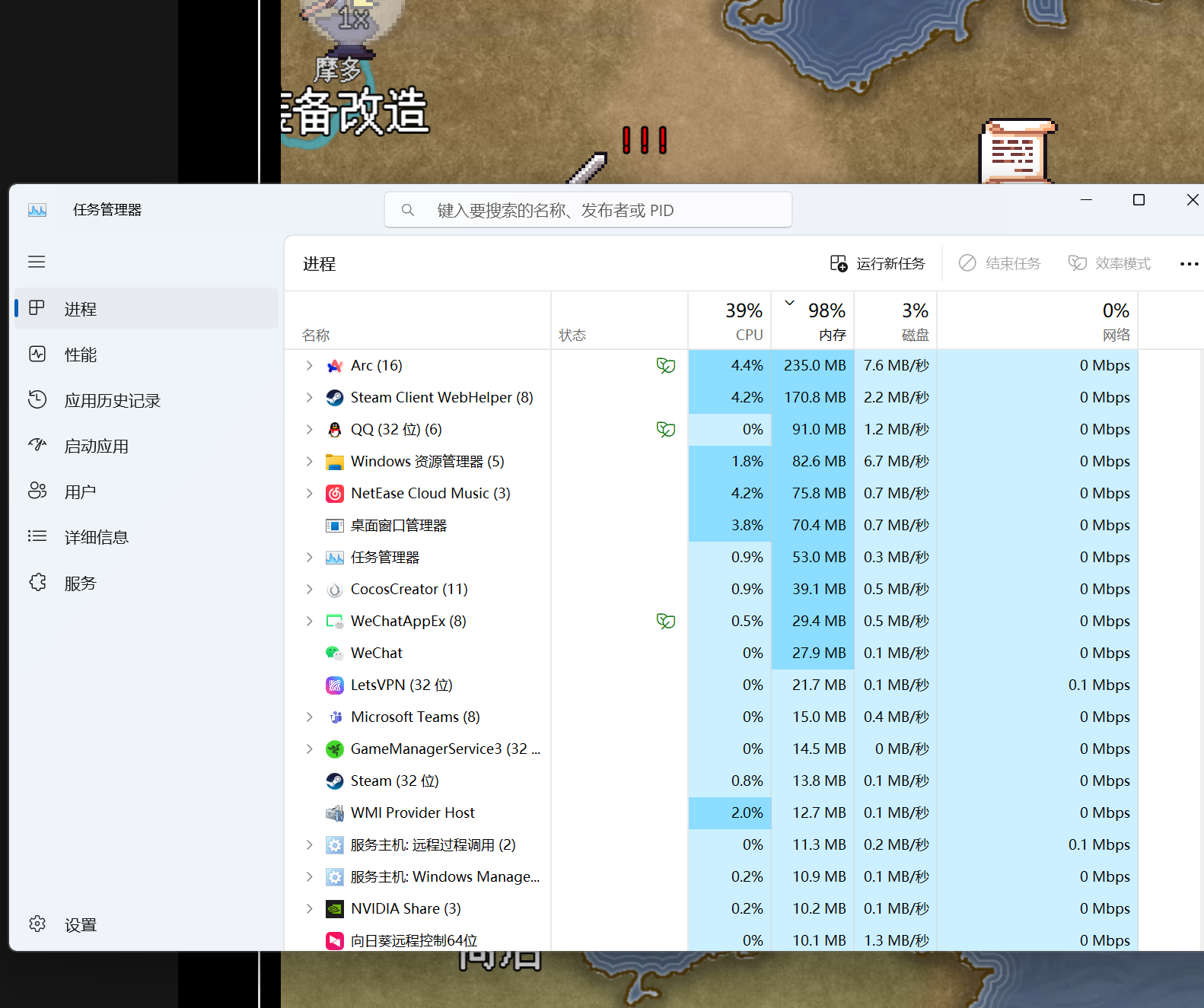Switch to the 启动应用 tab

point(147,446)
